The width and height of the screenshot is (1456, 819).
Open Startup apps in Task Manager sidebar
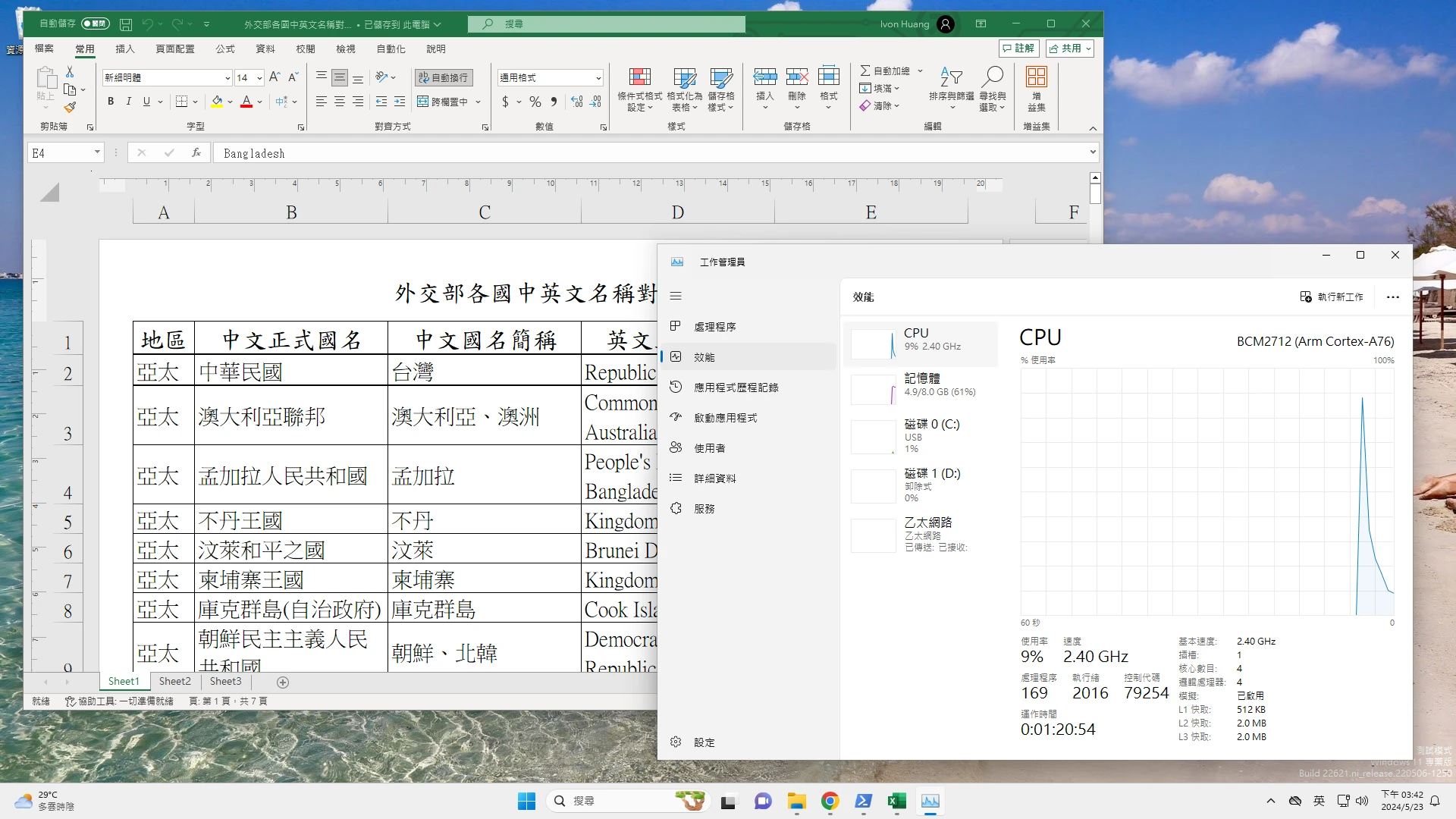click(x=725, y=418)
